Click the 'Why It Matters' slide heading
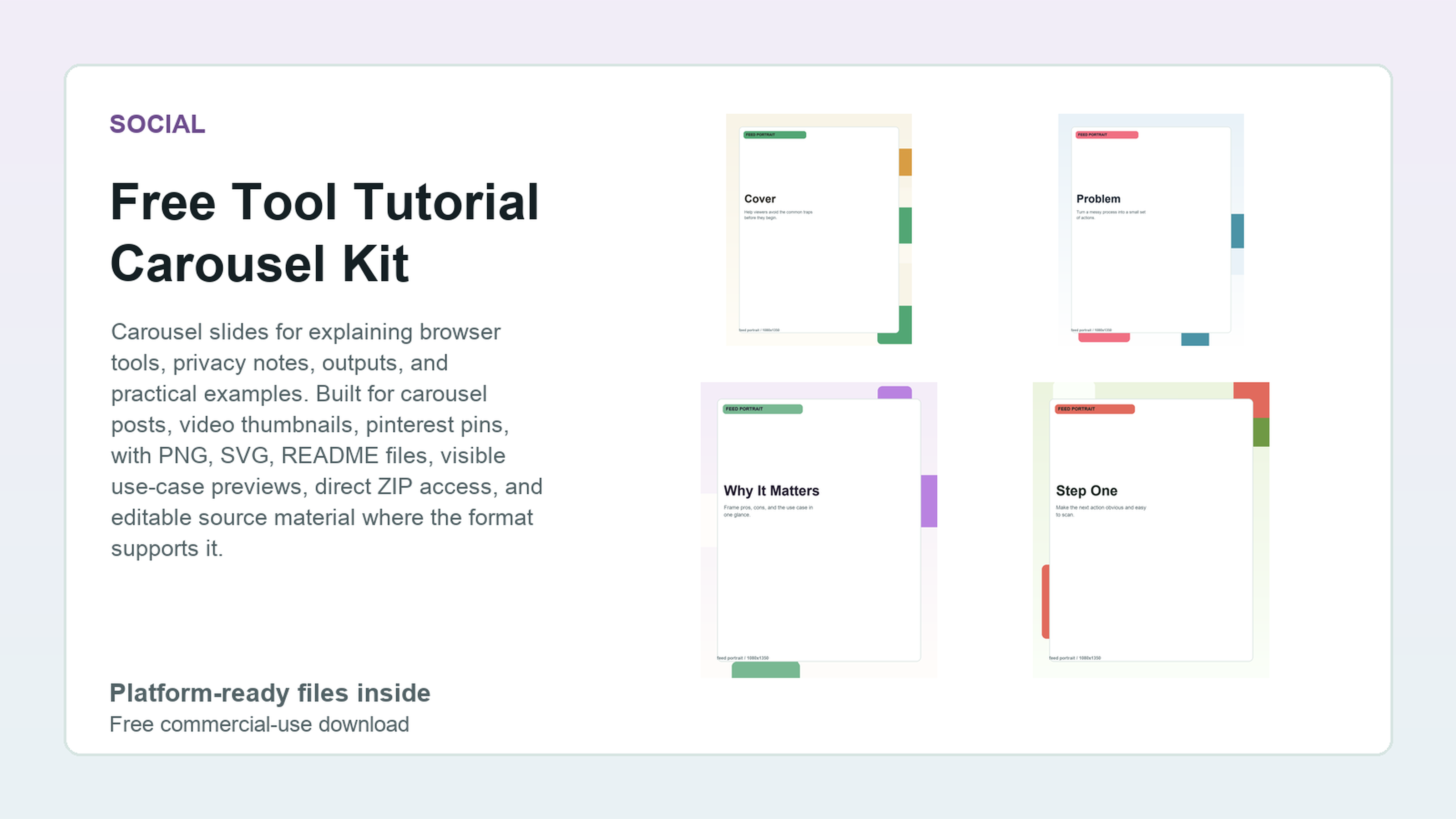 tap(771, 490)
